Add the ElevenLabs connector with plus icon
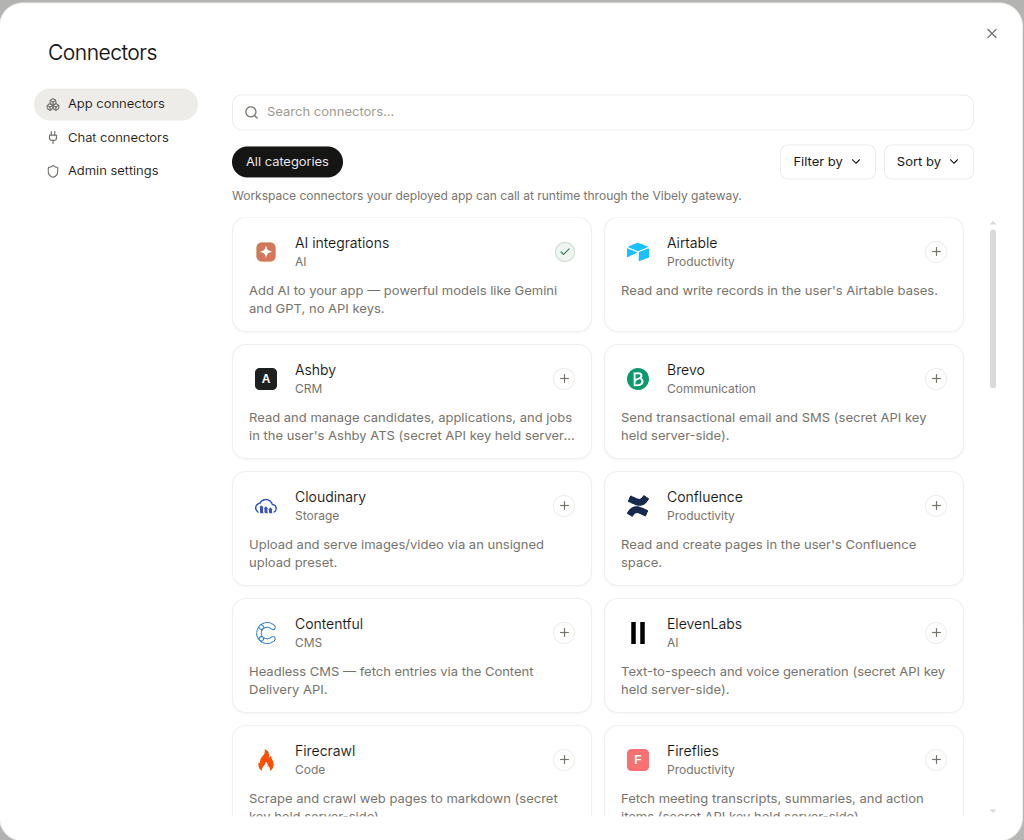Viewport: 1024px width, 840px height. (x=936, y=633)
